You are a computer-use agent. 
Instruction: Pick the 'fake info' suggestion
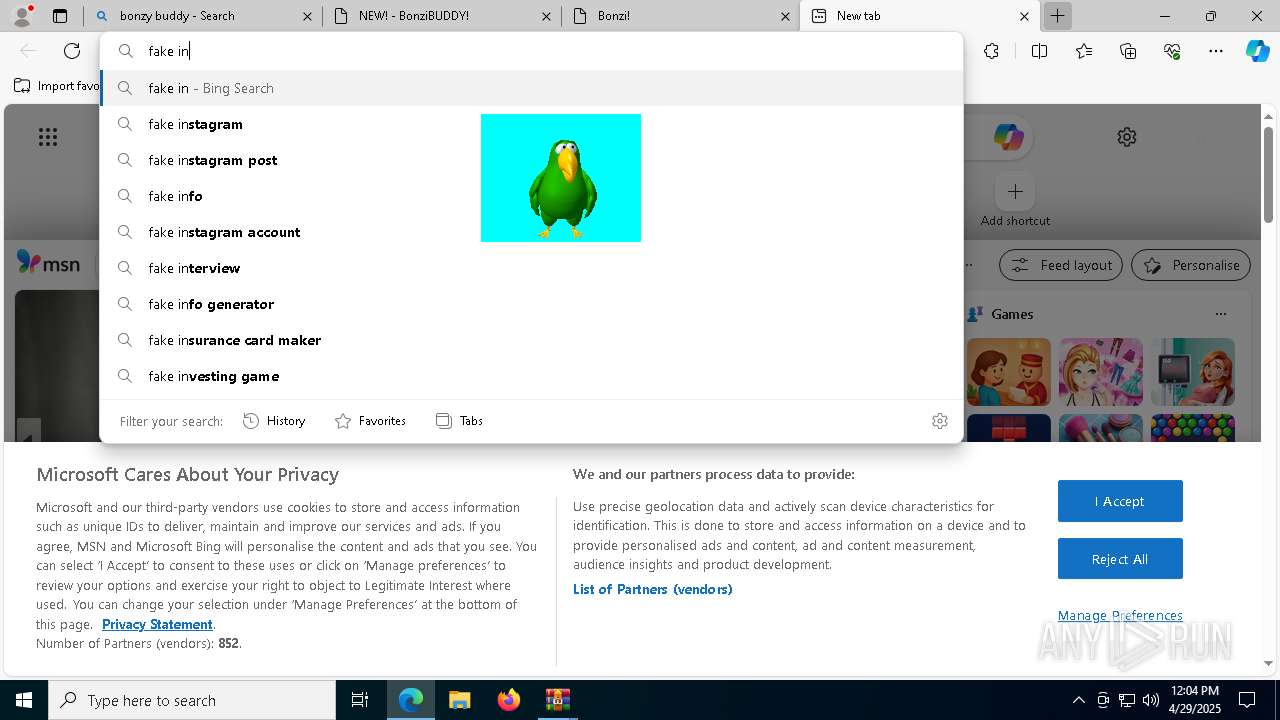click(x=531, y=196)
